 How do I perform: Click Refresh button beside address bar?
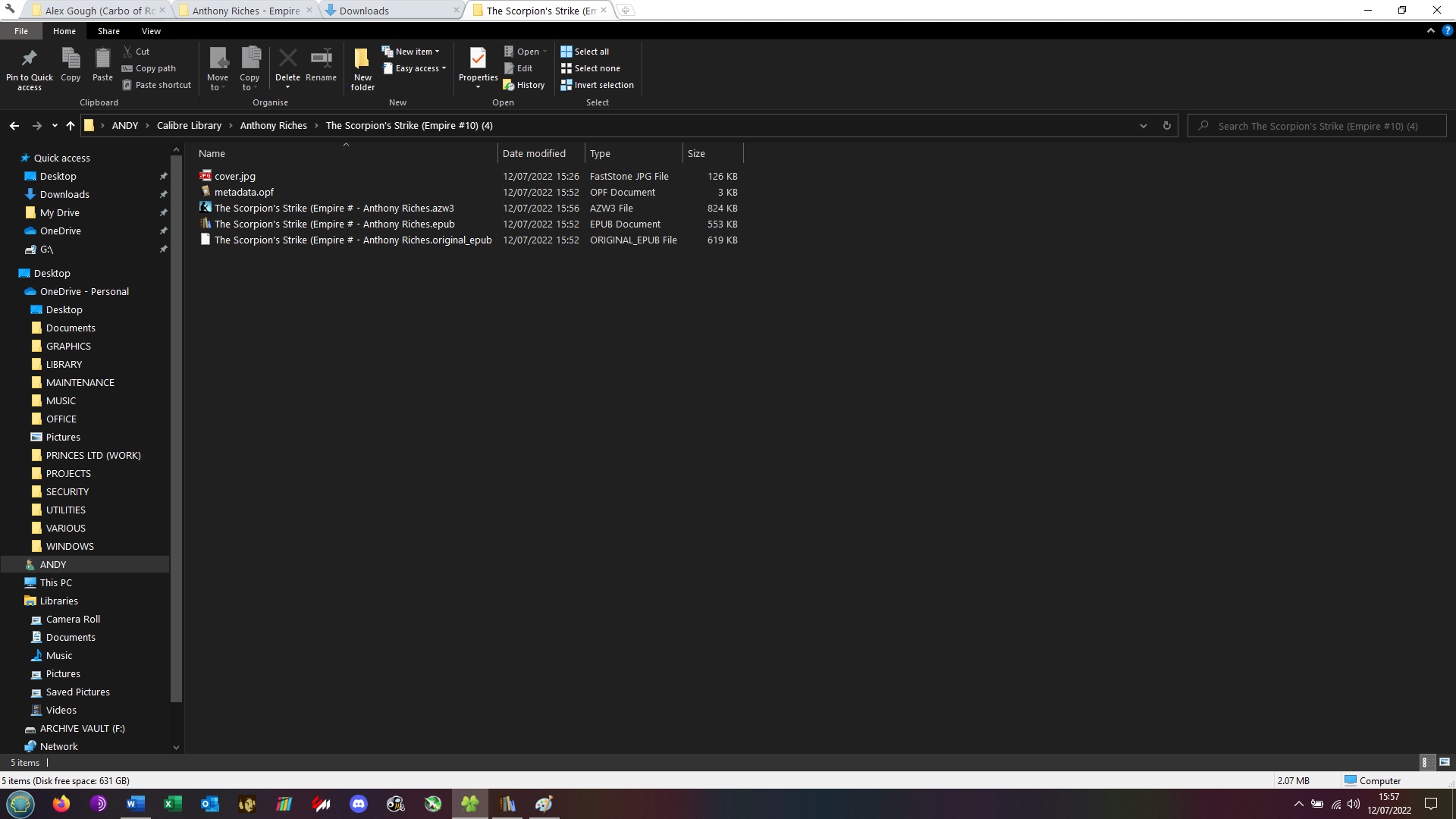[1166, 126]
